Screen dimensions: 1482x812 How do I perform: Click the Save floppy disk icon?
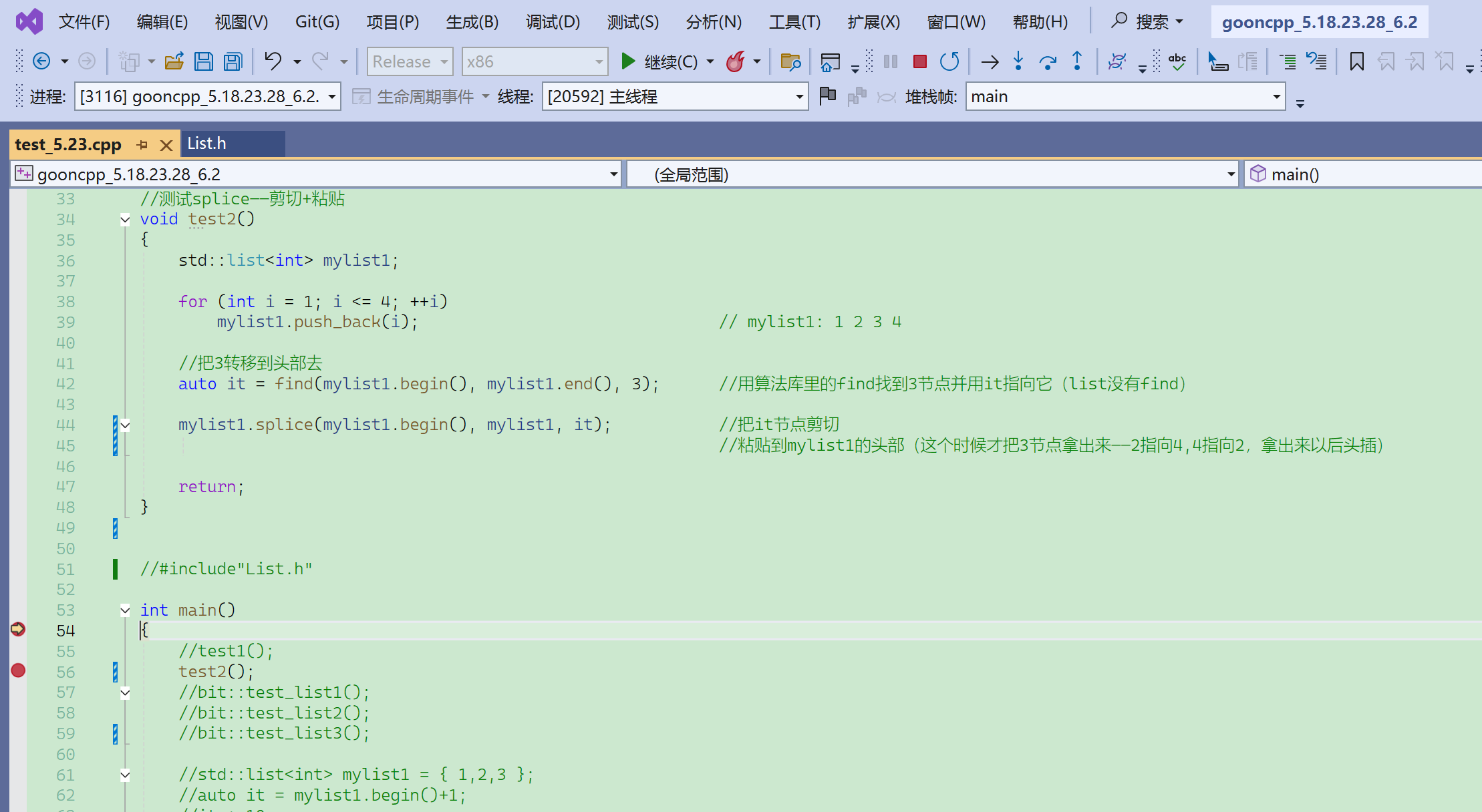[204, 62]
